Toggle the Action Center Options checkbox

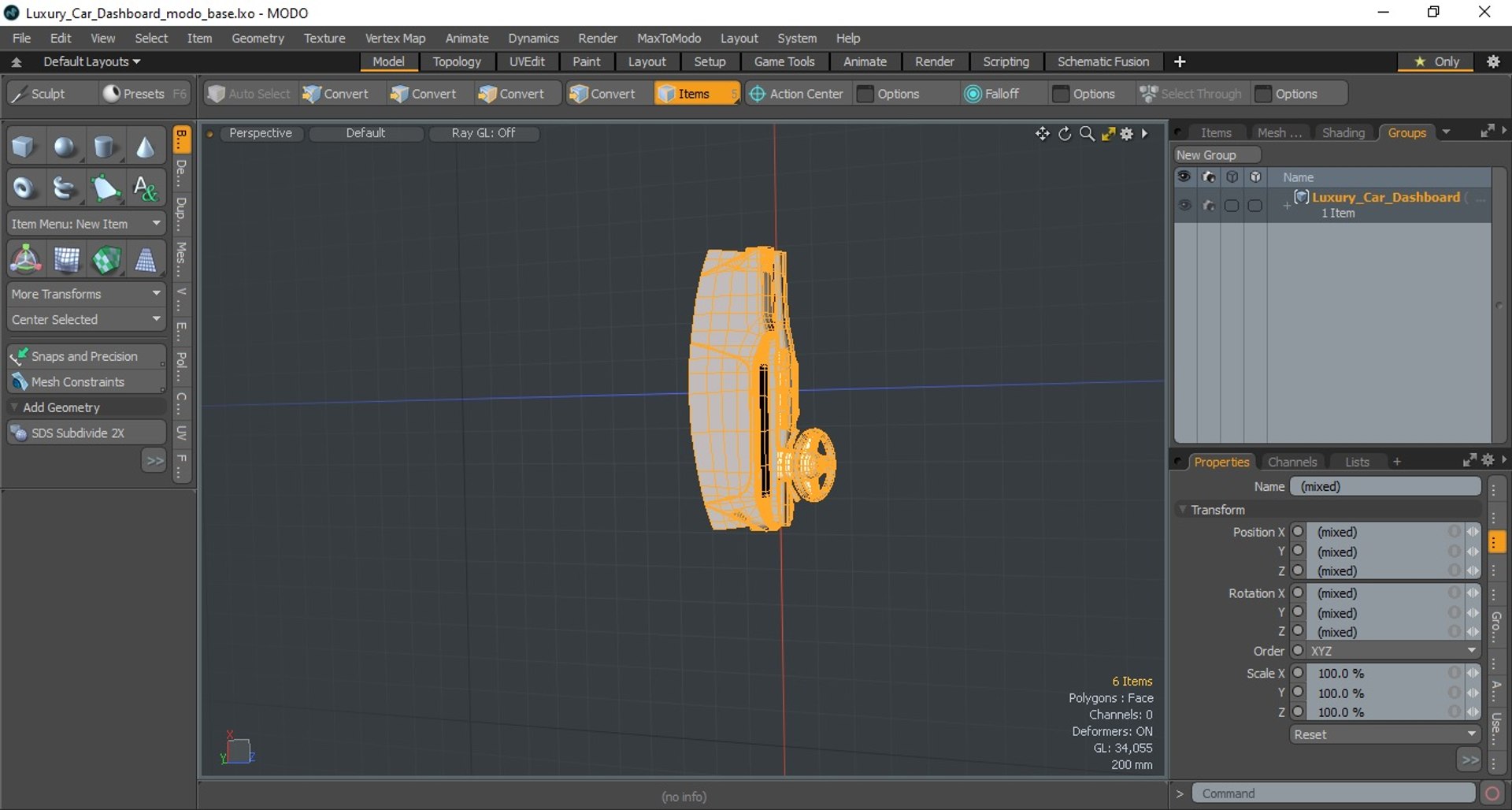[865, 94]
